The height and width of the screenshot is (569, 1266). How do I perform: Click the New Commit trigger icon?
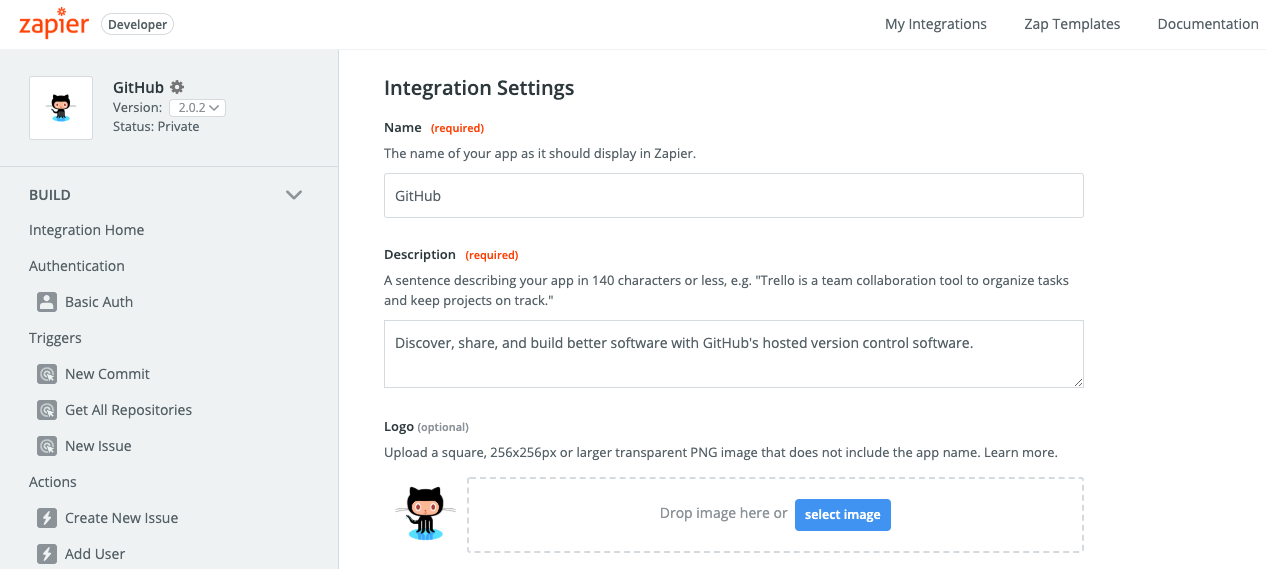tap(47, 374)
